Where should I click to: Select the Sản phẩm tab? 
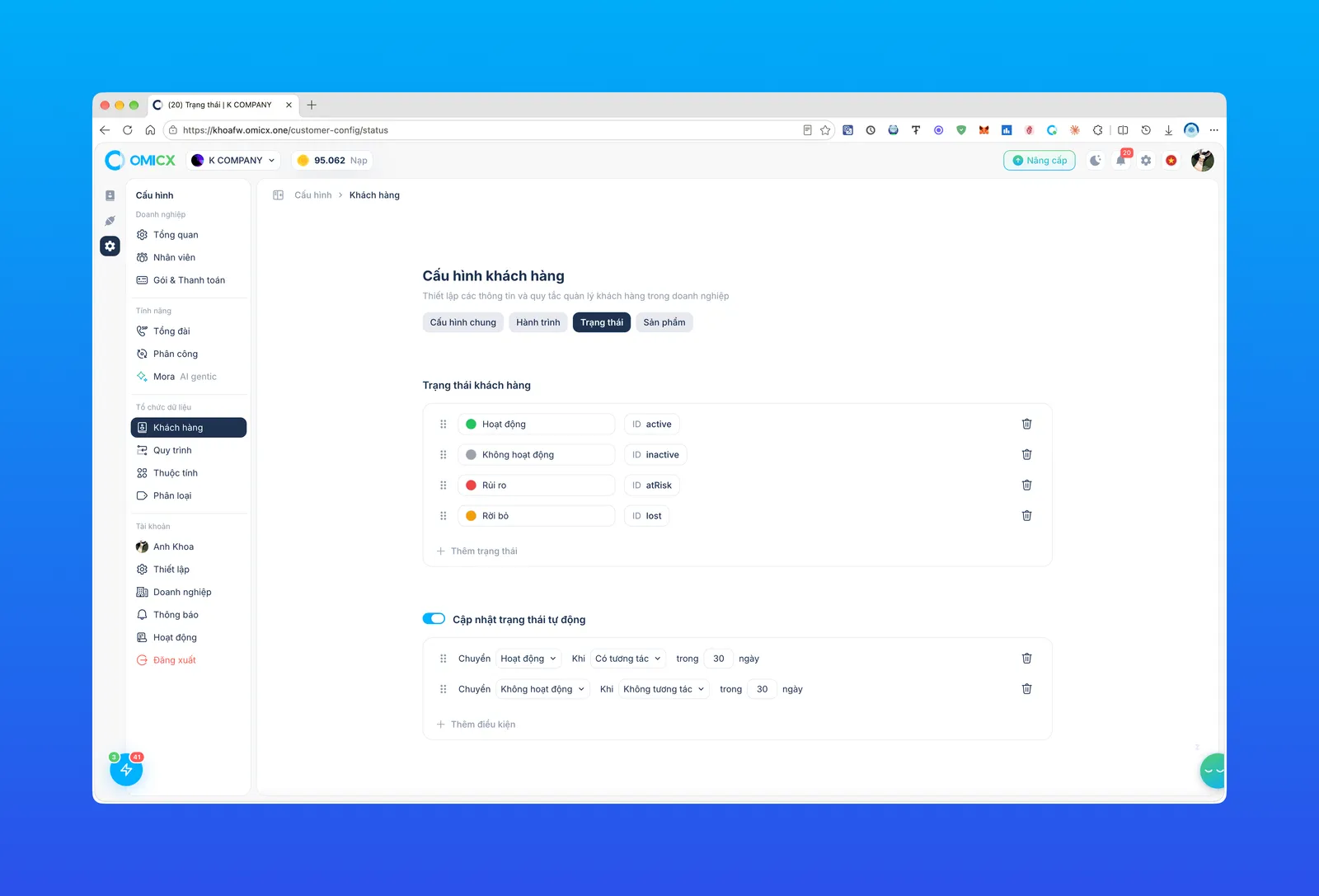tap(664, 322)
